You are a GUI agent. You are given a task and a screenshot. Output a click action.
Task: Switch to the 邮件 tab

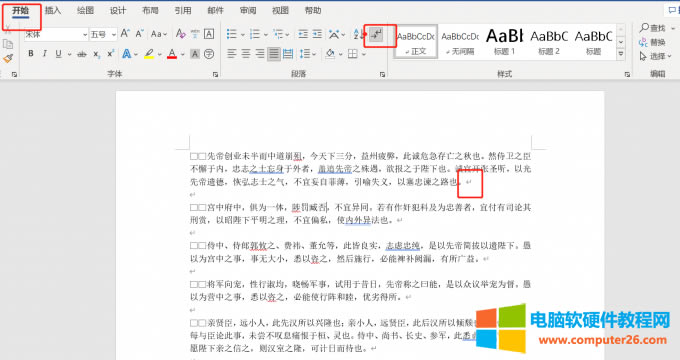pos(216,10)
